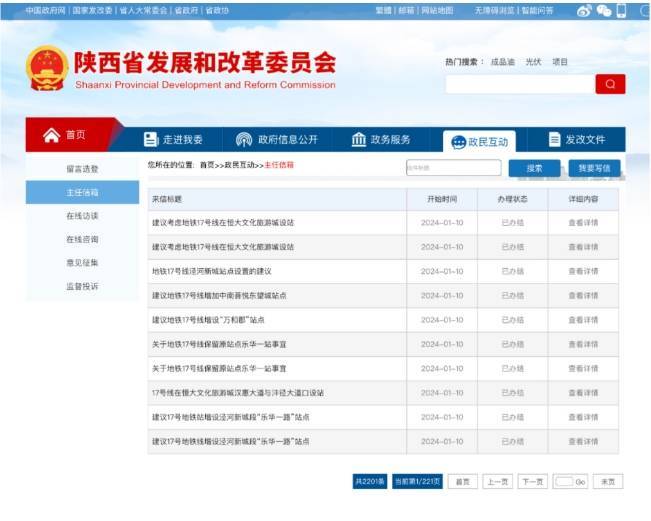Viewport: 651px width, 521px height.
Task: Click the 政民互动 chat bubble icon
Action: pyautogui.click(x=458, y=141)
